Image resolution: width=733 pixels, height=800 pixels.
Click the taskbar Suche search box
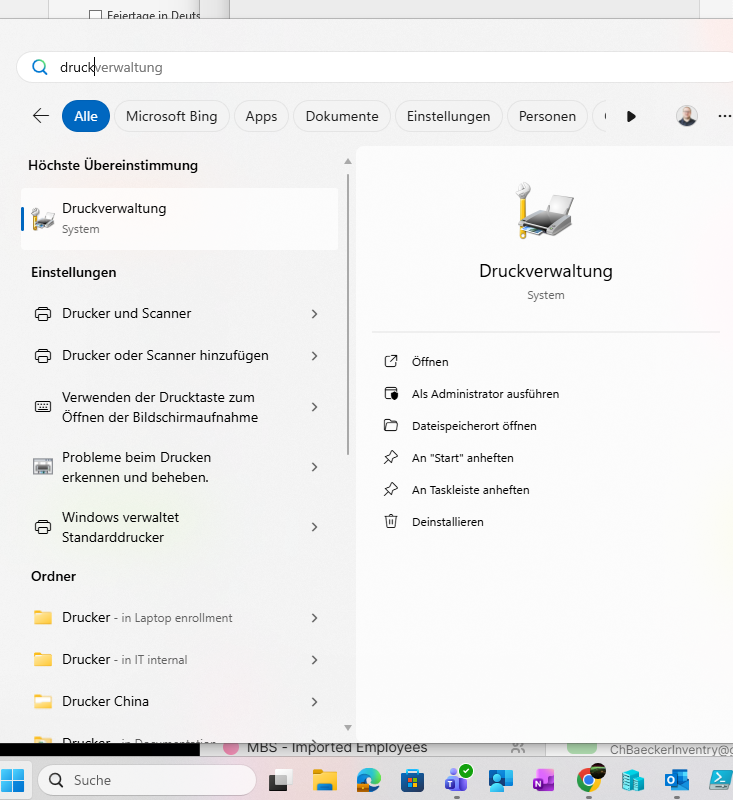(147, 780)
